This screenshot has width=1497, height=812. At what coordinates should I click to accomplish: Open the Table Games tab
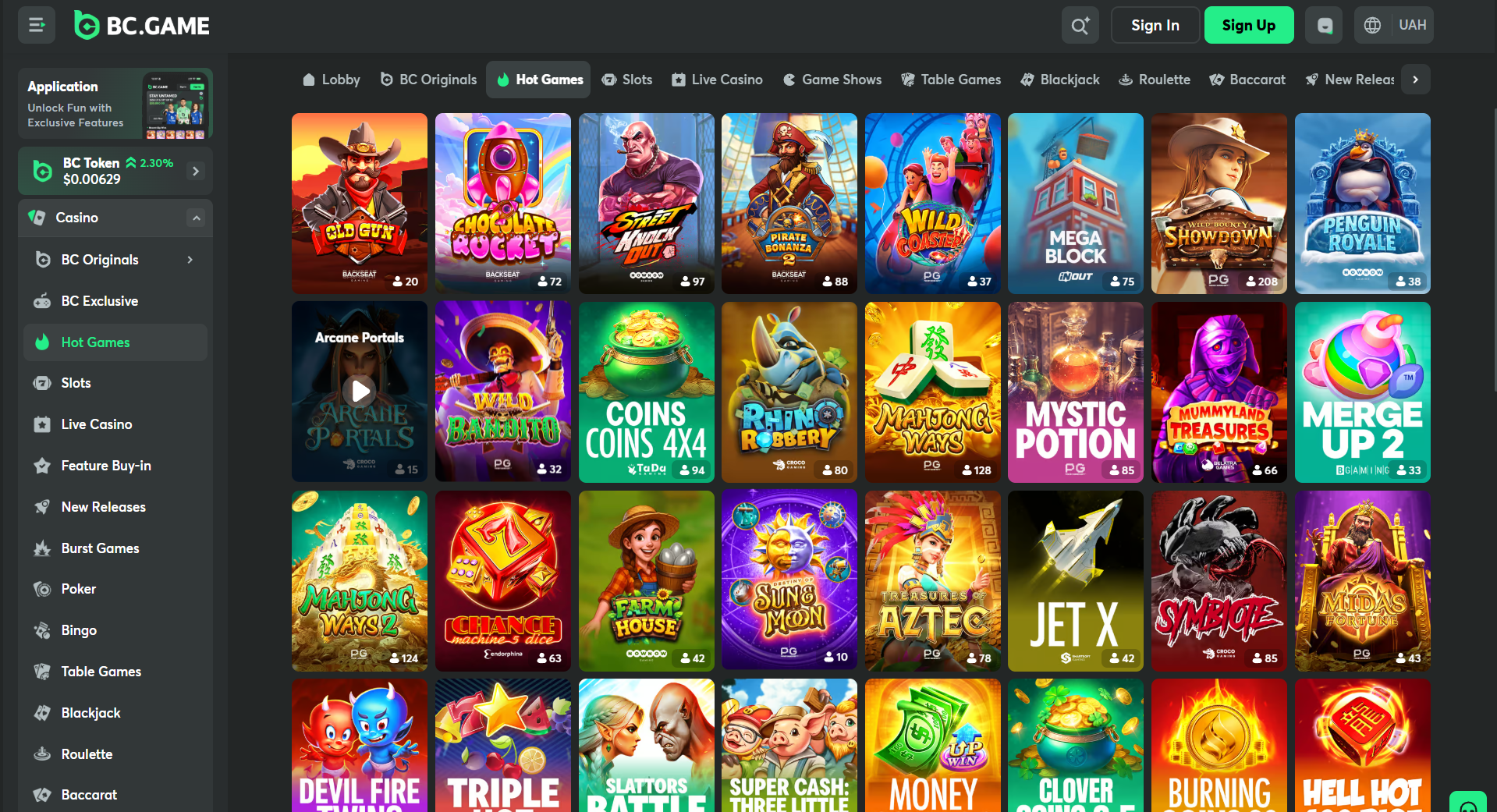(x=951, y=80)
